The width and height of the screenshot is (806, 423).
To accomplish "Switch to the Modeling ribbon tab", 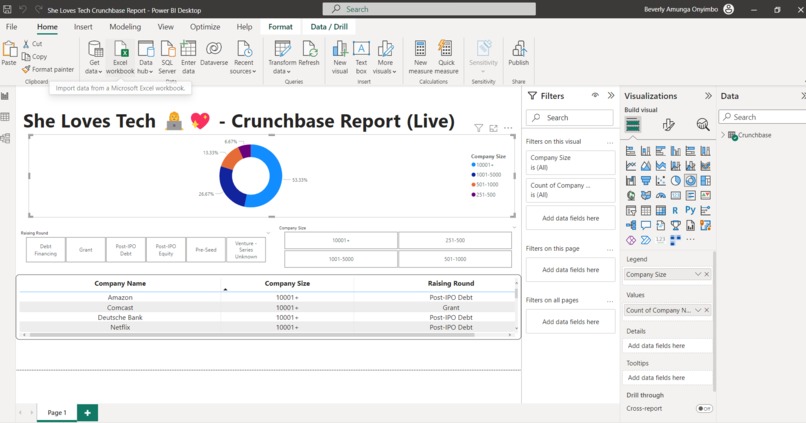I will point(125,27).
